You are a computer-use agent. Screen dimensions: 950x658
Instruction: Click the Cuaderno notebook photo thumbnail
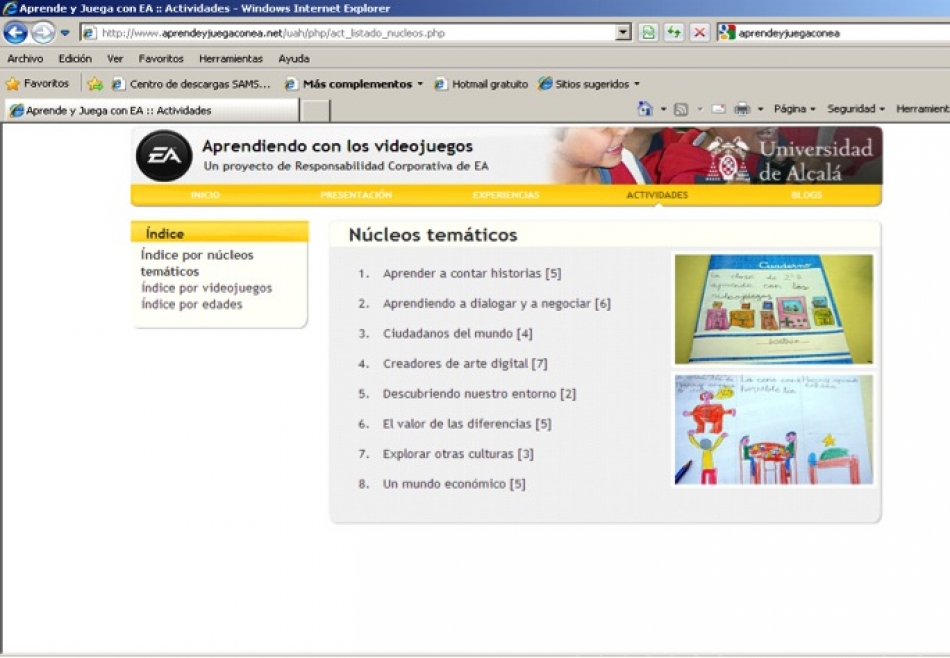(x=774, y=309)
